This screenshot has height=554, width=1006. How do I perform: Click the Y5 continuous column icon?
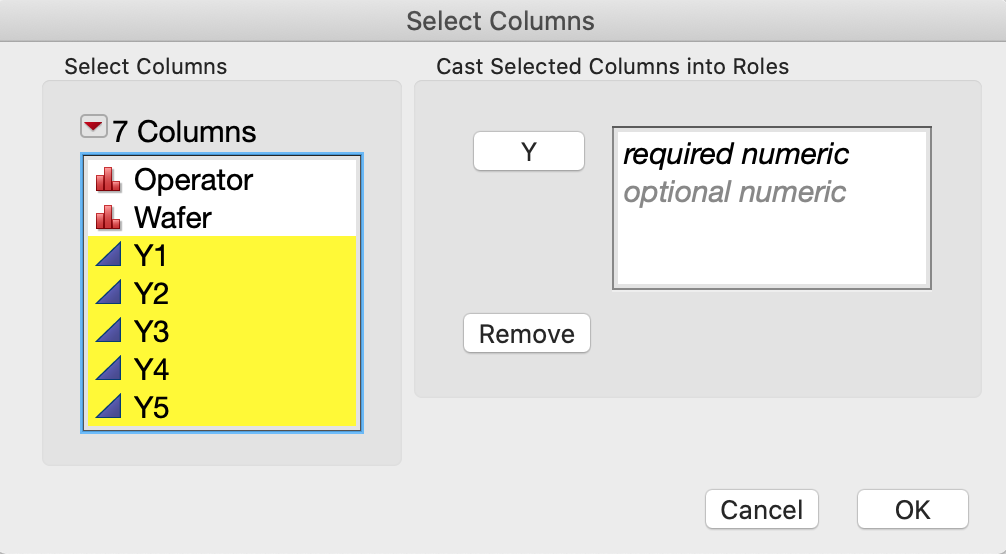pos(107,407)
